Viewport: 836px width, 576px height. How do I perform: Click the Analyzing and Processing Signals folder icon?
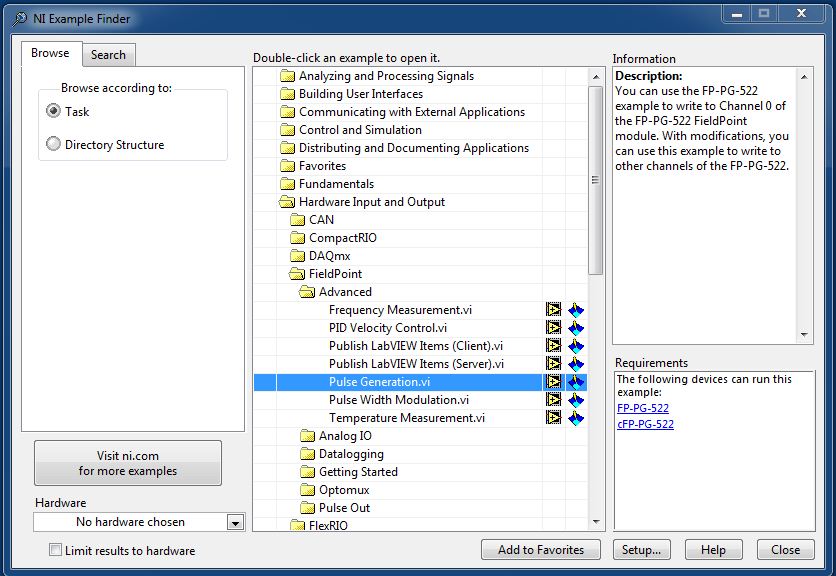click(287, 76)
